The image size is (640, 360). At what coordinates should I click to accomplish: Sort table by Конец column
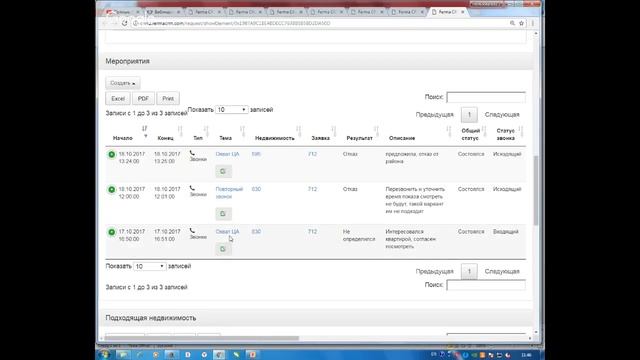(x=165, y=138)
